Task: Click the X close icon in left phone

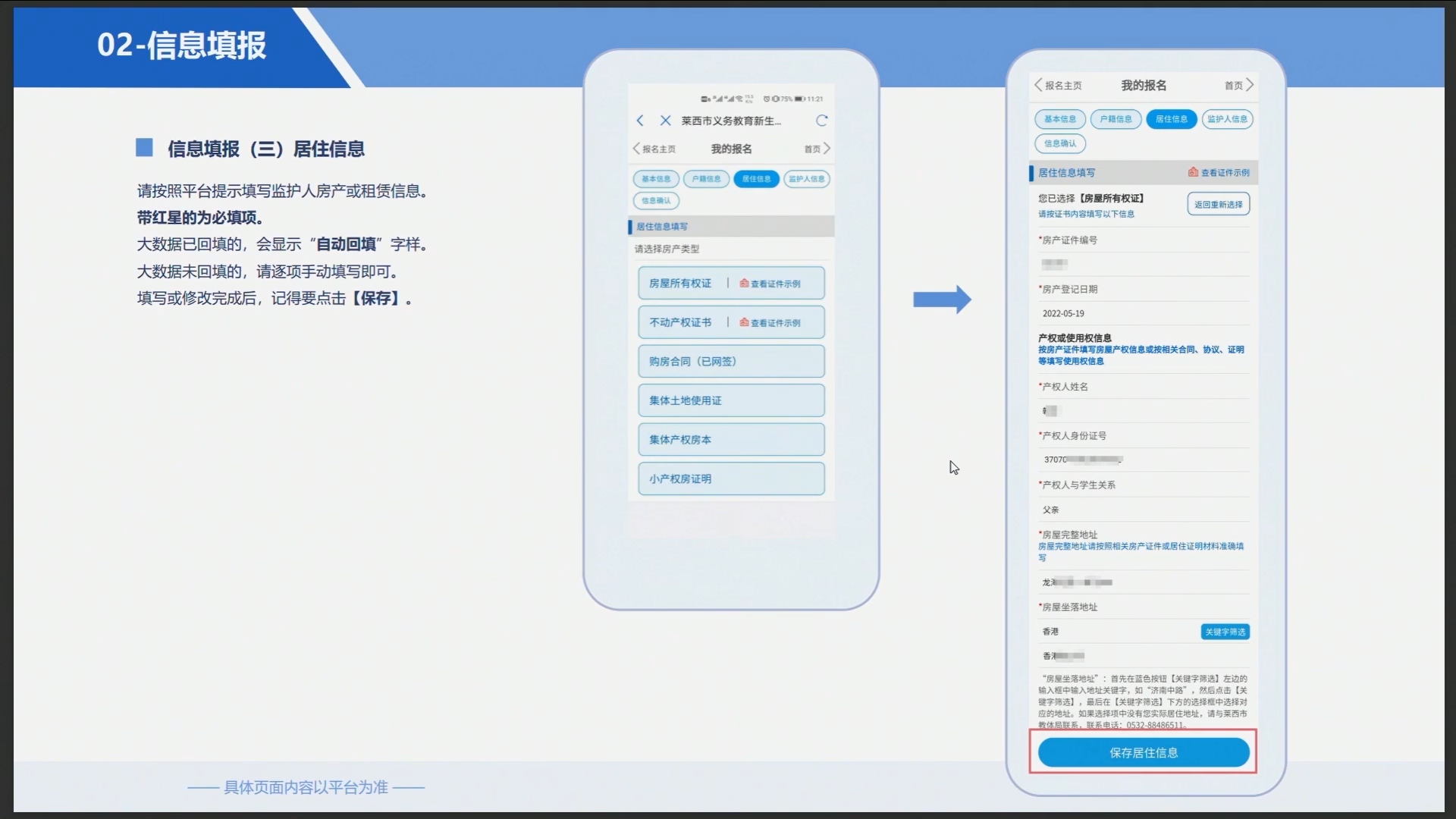Action: [x=665, y=121]
